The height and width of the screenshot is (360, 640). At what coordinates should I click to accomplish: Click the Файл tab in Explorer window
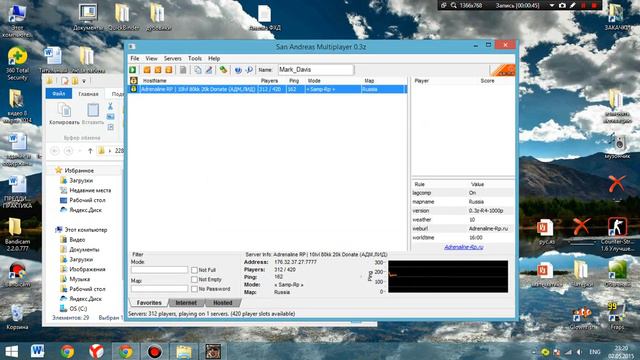click(59, 93)
